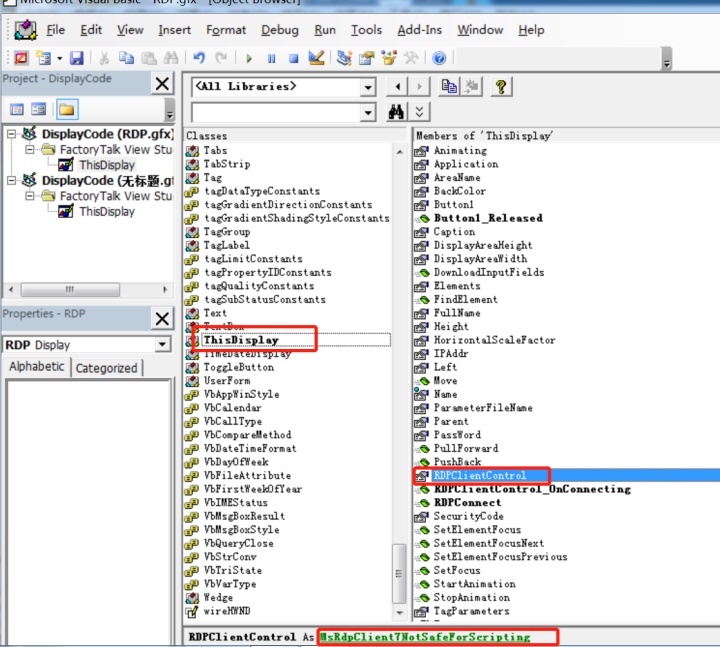The width and height of the screenshot is (720, 647).
Task: Switch to the Categorized properties tab
Action: click(107, 368)
